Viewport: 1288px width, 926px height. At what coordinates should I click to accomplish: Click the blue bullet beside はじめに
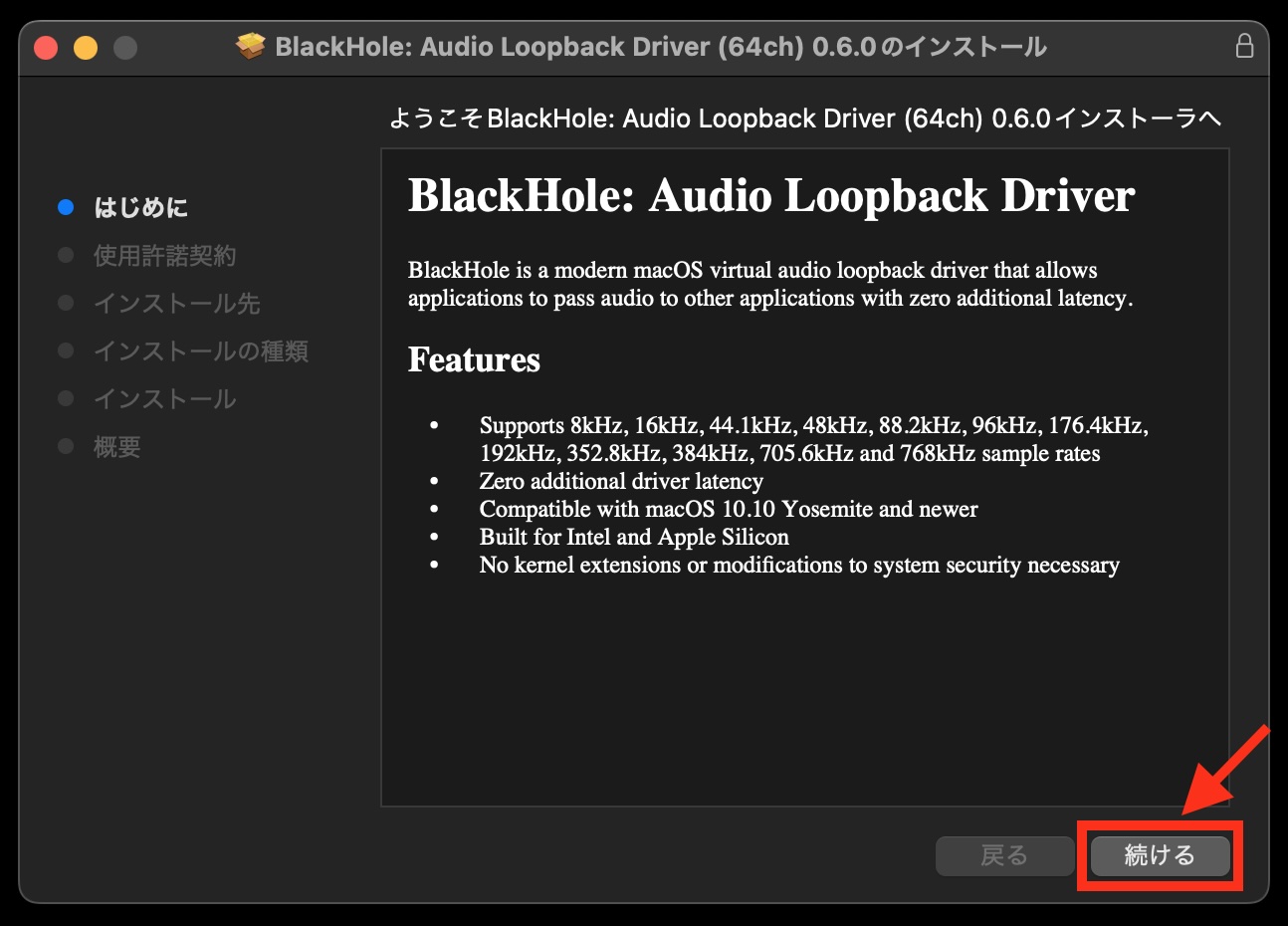[x=66, y=207]
